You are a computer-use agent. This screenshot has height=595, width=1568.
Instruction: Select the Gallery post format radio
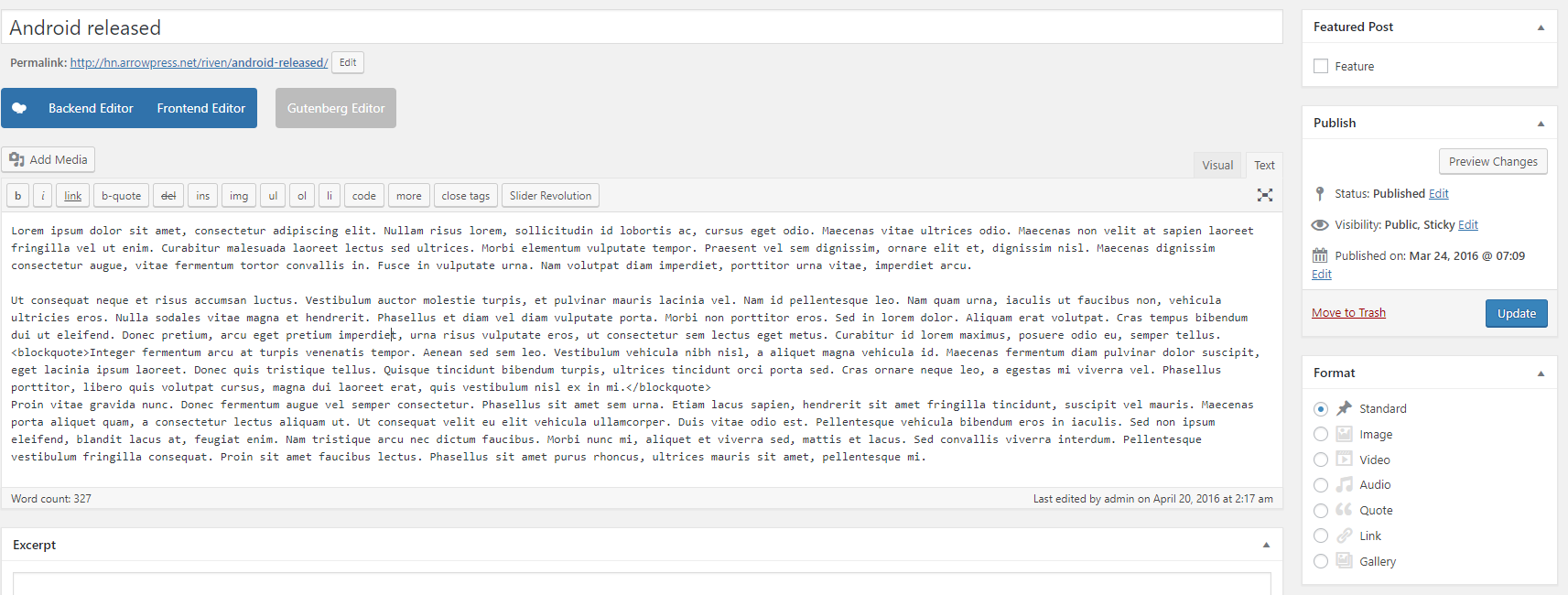(x=1321, y=561)
